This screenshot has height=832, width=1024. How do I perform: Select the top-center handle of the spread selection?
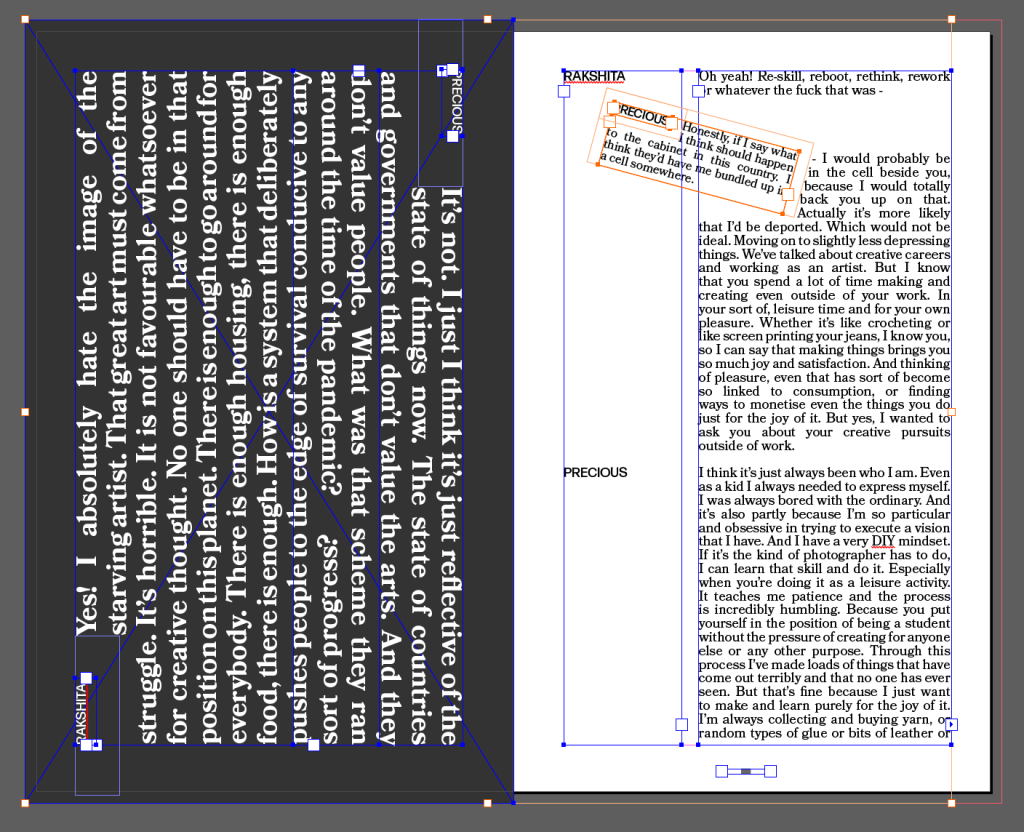tap(487, 20)
